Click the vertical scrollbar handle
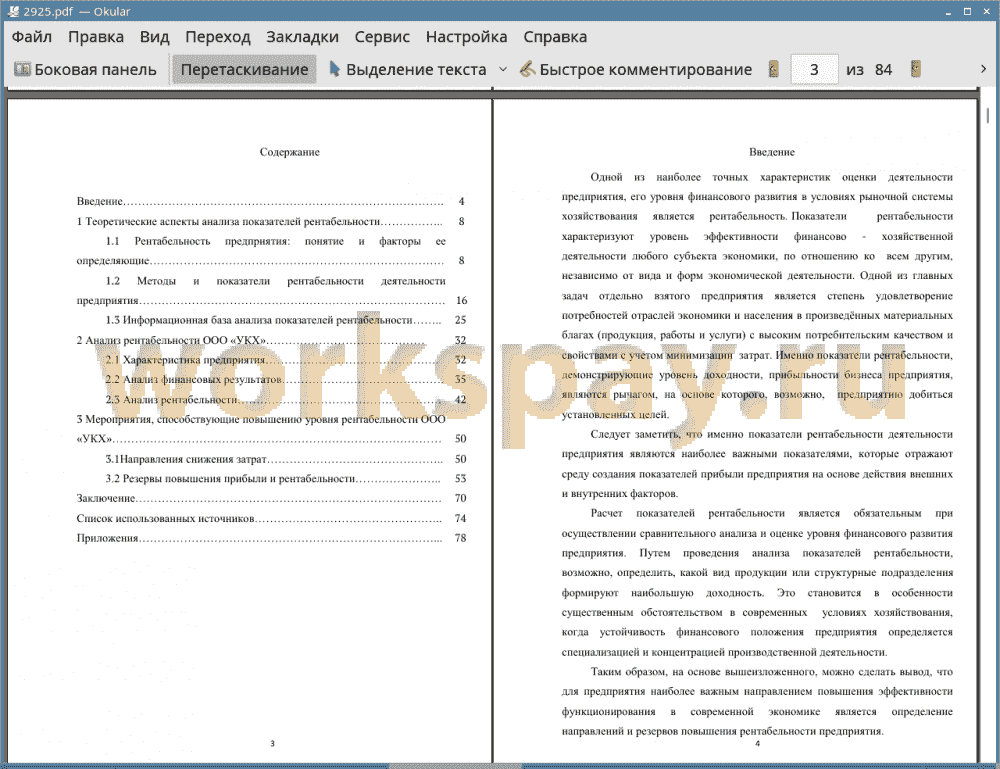This screenshot has width=1000, height=769. [x=988, y=115]
